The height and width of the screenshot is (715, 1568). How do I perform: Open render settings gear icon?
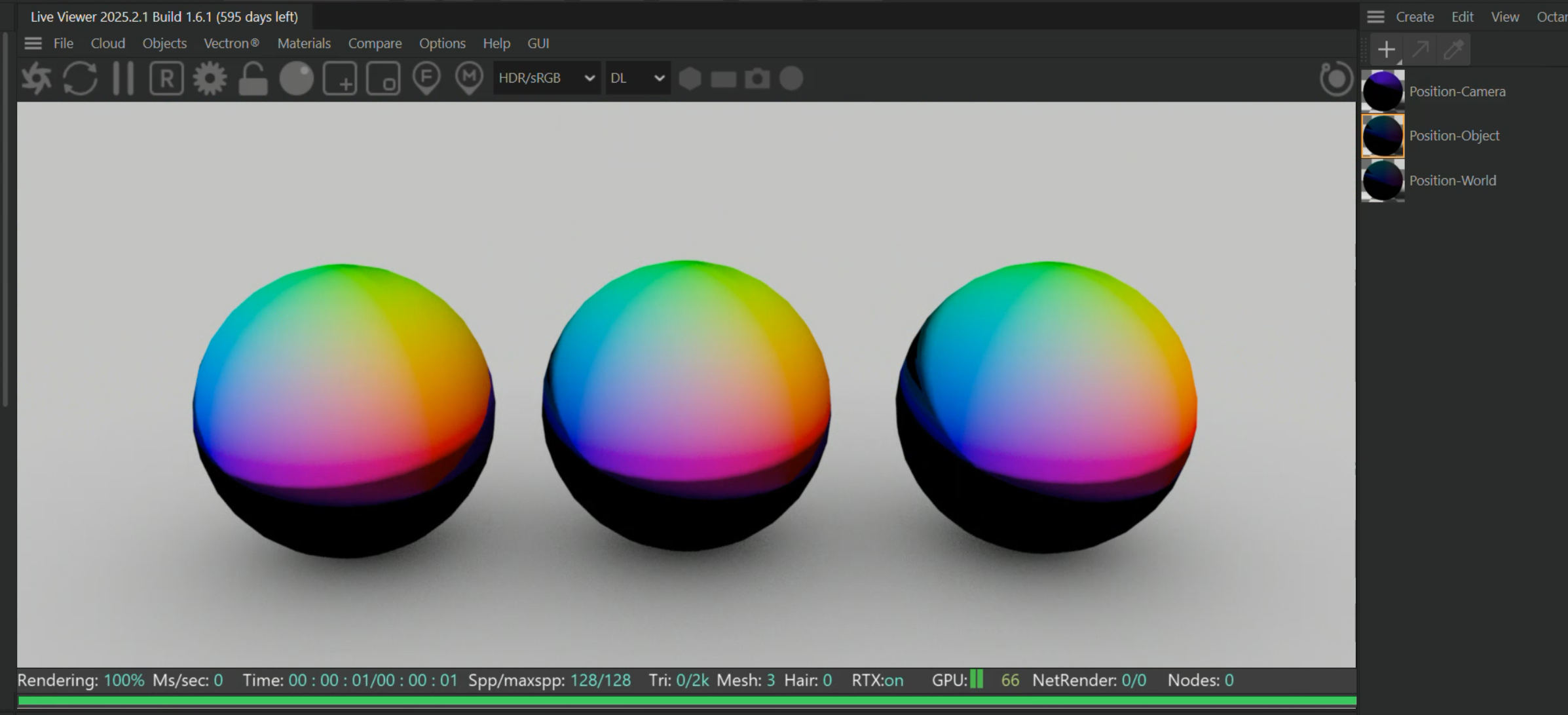point(210,79)
